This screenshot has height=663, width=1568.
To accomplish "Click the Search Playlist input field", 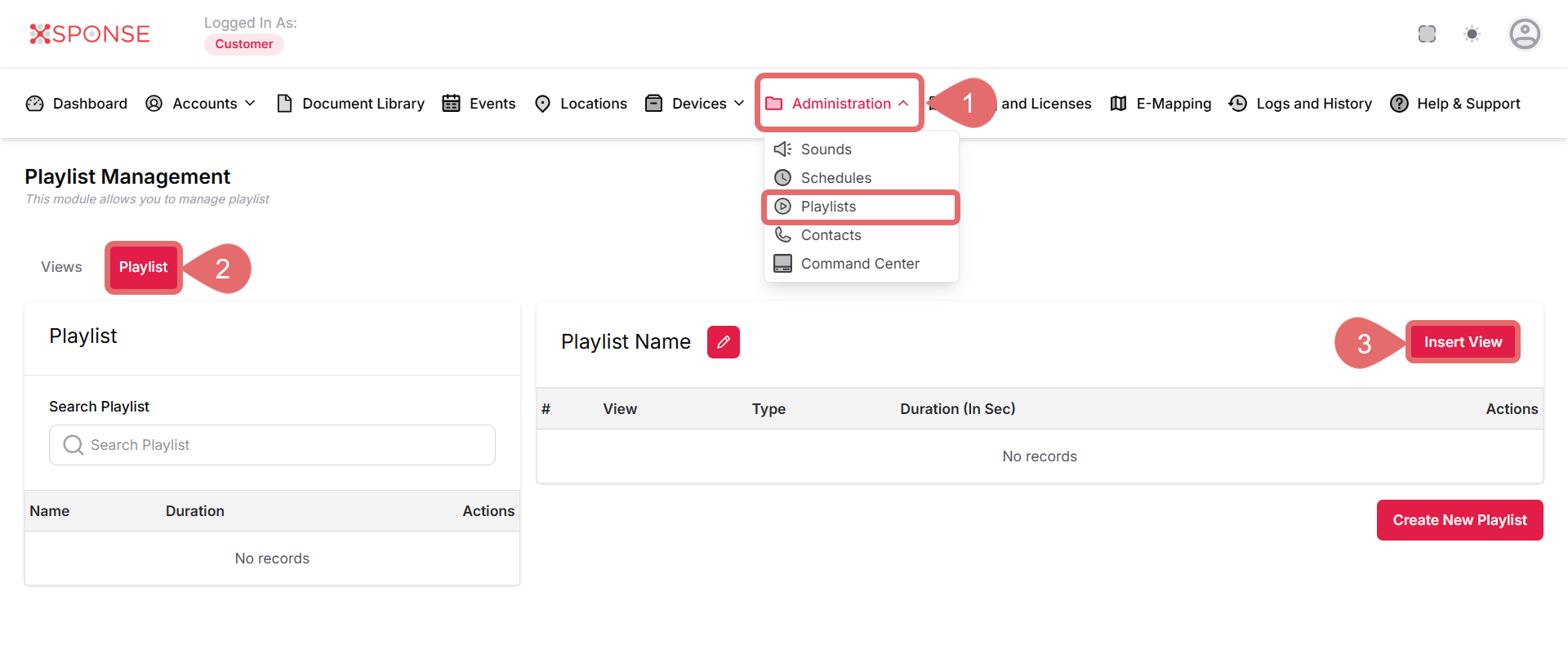I will [x=272, y=445].
